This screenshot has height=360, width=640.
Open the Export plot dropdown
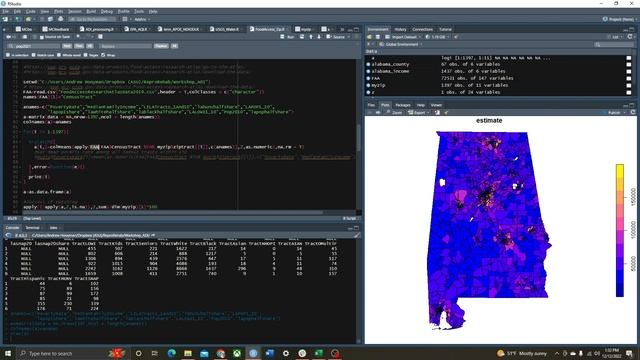coord(419,112)
